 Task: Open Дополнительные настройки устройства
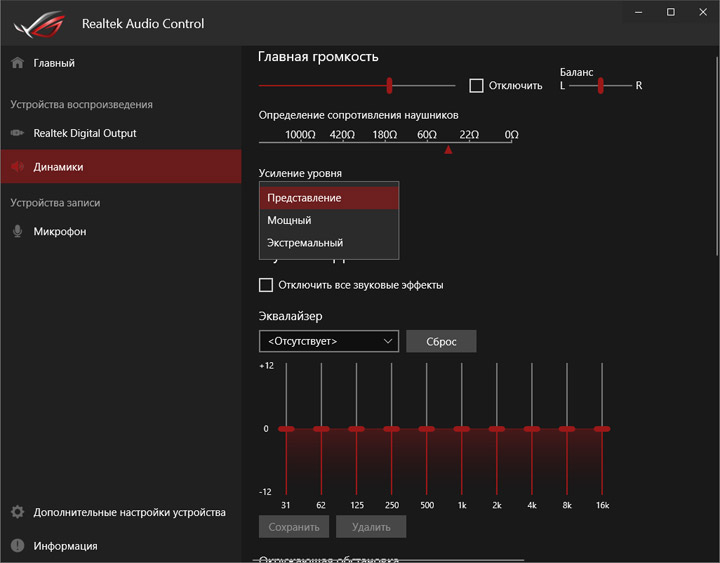click(121, 512)
